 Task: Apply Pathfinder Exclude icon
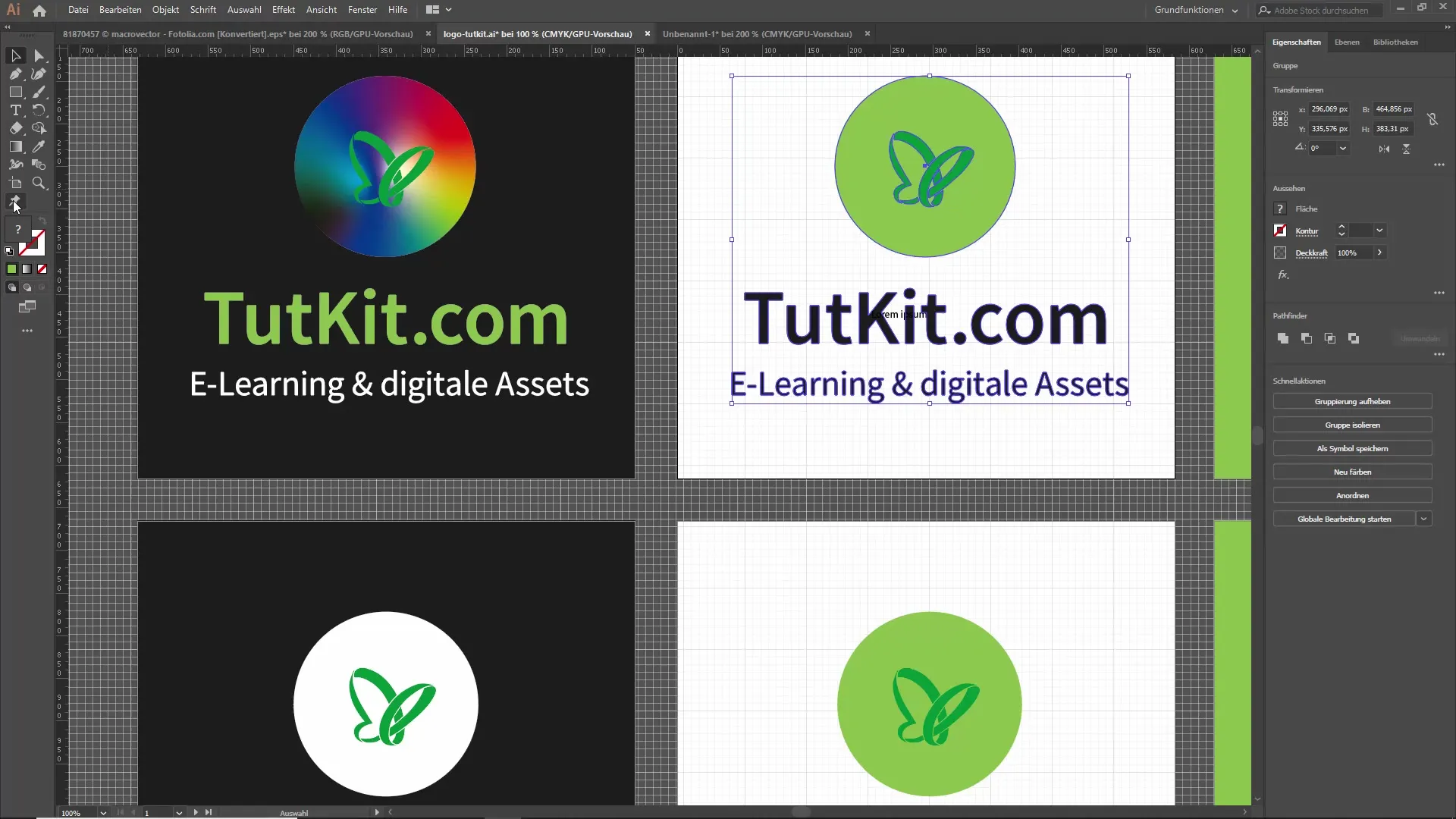[x=1353, y=338]
